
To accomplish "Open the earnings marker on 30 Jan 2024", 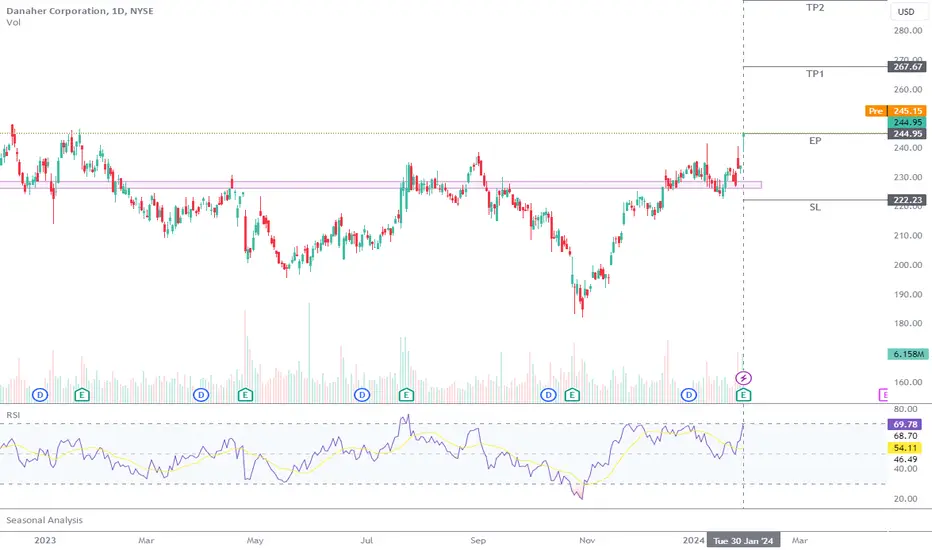I will pos(744,395).
